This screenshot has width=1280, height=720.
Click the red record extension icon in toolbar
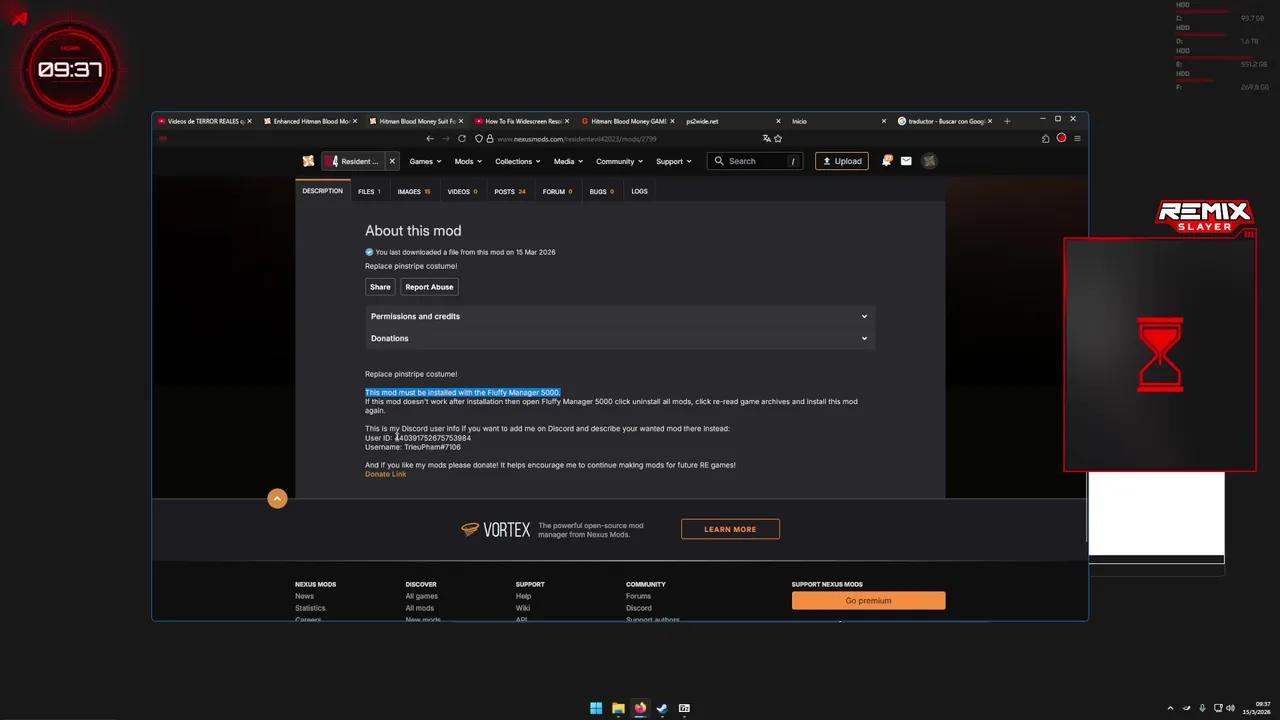[x=1061, y=139]
